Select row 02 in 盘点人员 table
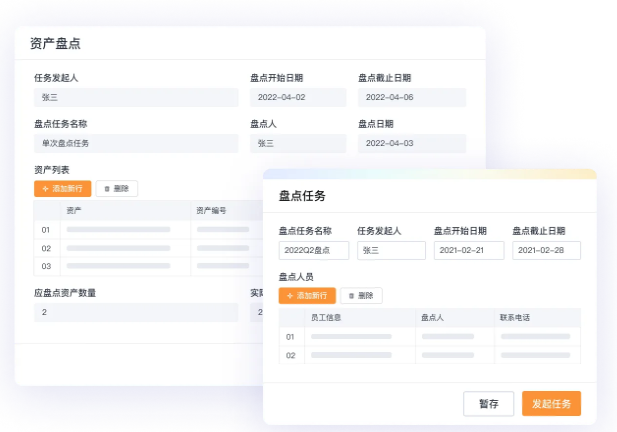The height and width of the screenshot is (432, 617). point(430,355)
